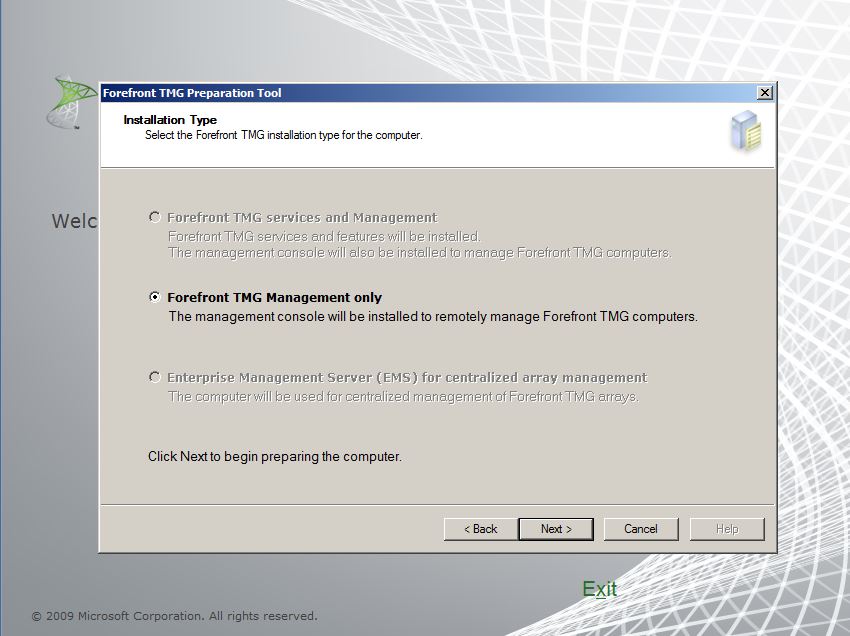The width and height of the screenshot is (850, 636).
Task: Click the partially hidden Welcome text
Action: (x=74, y=221)
